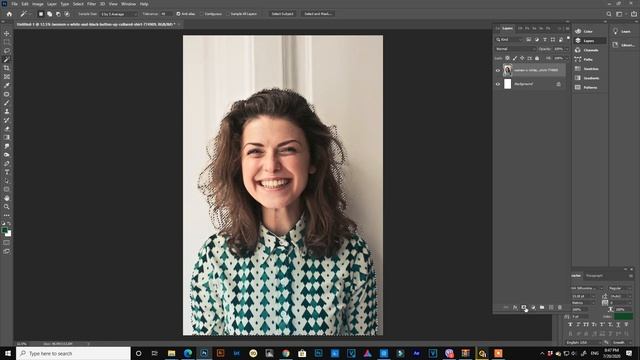Image resolution: width=640 pixels, height=360 pixels.
Task: Toggle layer filtering on/off switch
Action: 568,38
